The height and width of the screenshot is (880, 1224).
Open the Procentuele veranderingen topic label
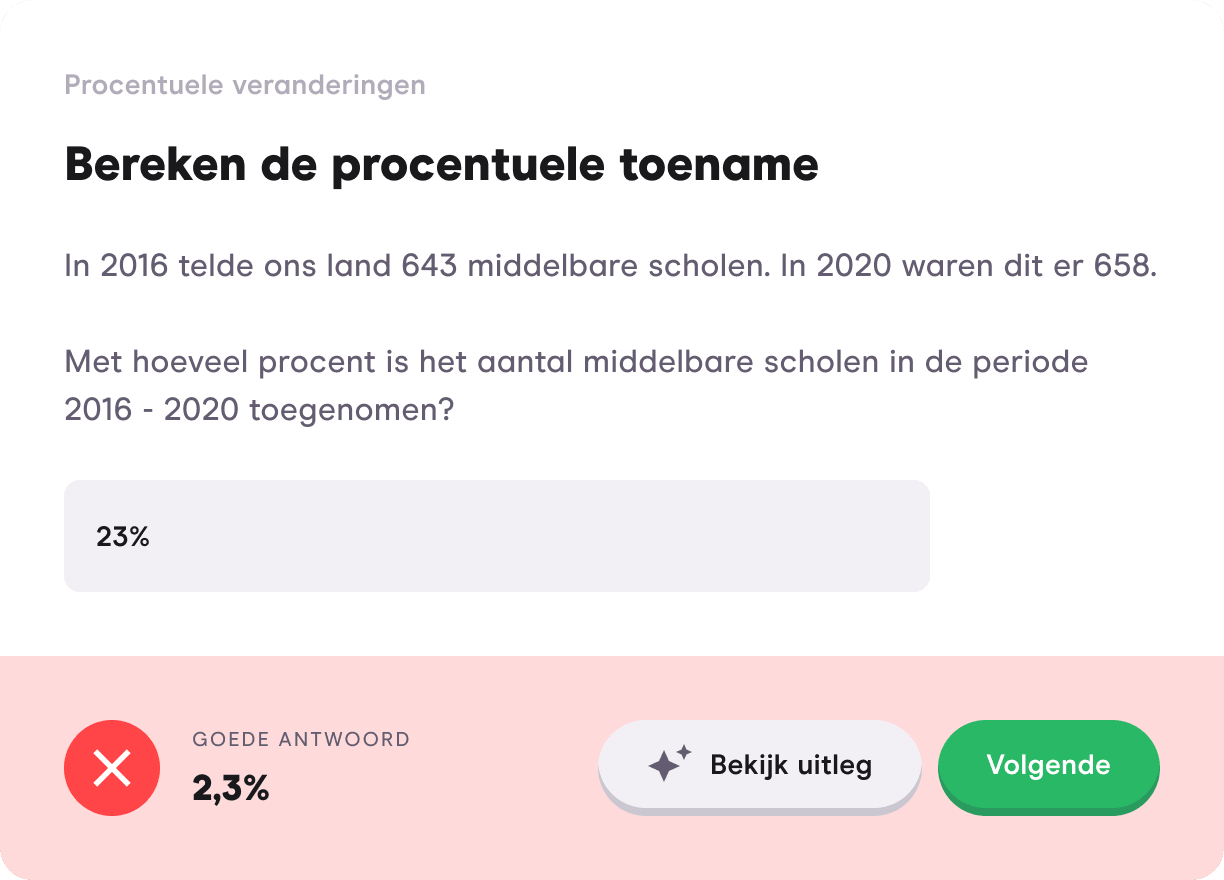pos(245,85)
